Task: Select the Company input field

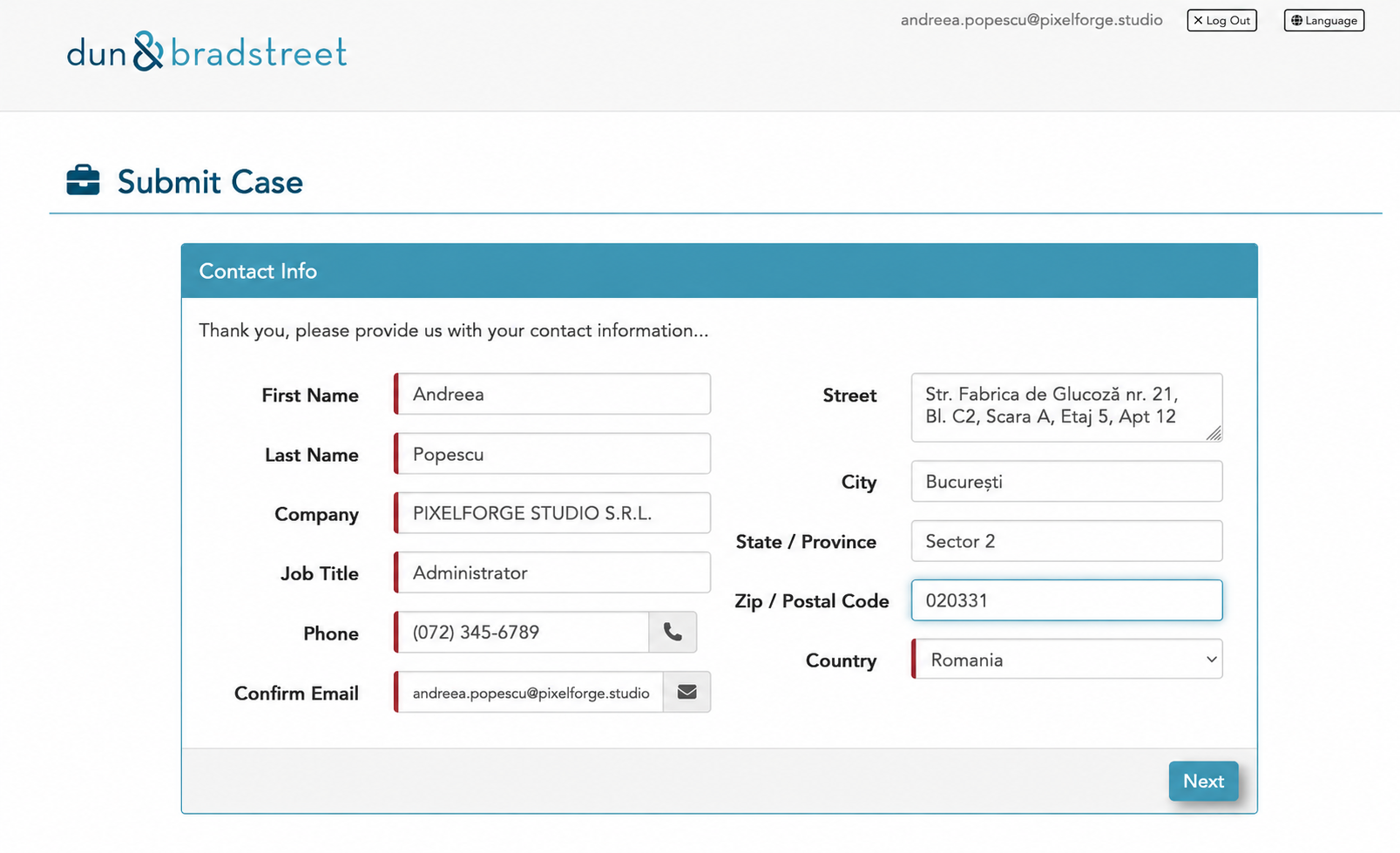Action: (x=552, y=513)
